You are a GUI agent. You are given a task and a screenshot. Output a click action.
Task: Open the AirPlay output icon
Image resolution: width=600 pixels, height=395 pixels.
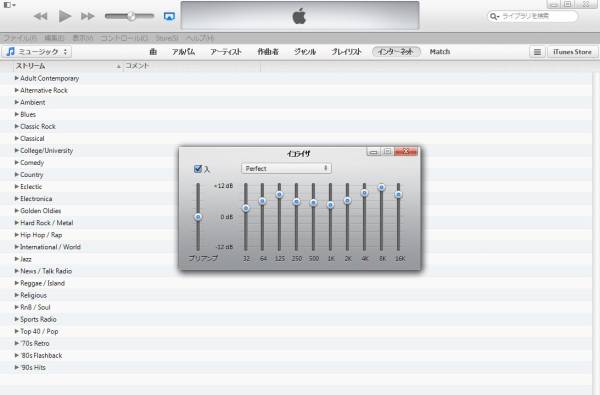169,16
